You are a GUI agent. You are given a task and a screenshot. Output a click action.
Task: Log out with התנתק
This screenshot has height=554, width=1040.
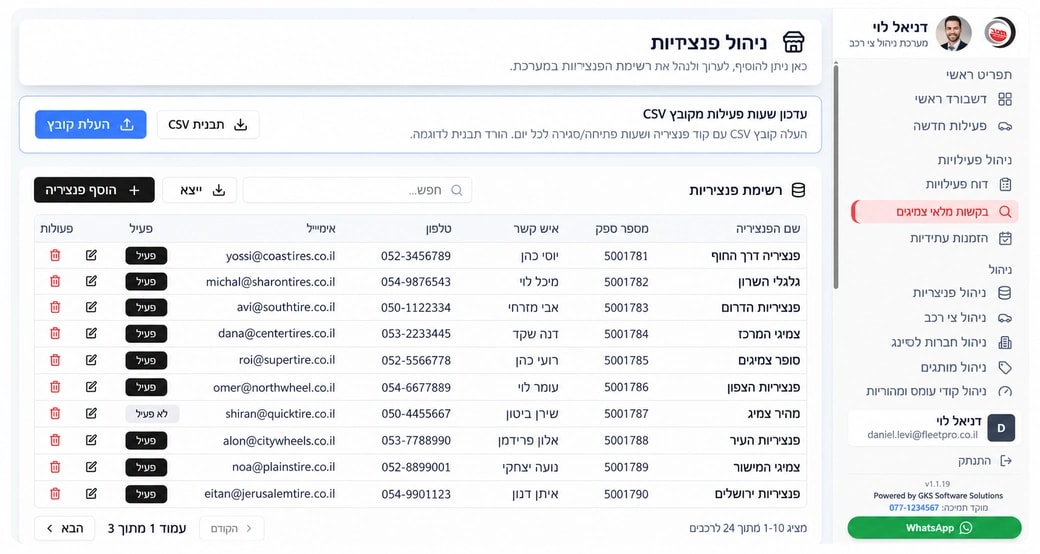click(x=984, y=460)
